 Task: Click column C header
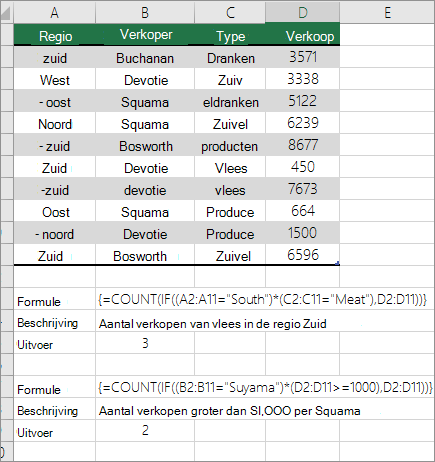pos(230,13)
